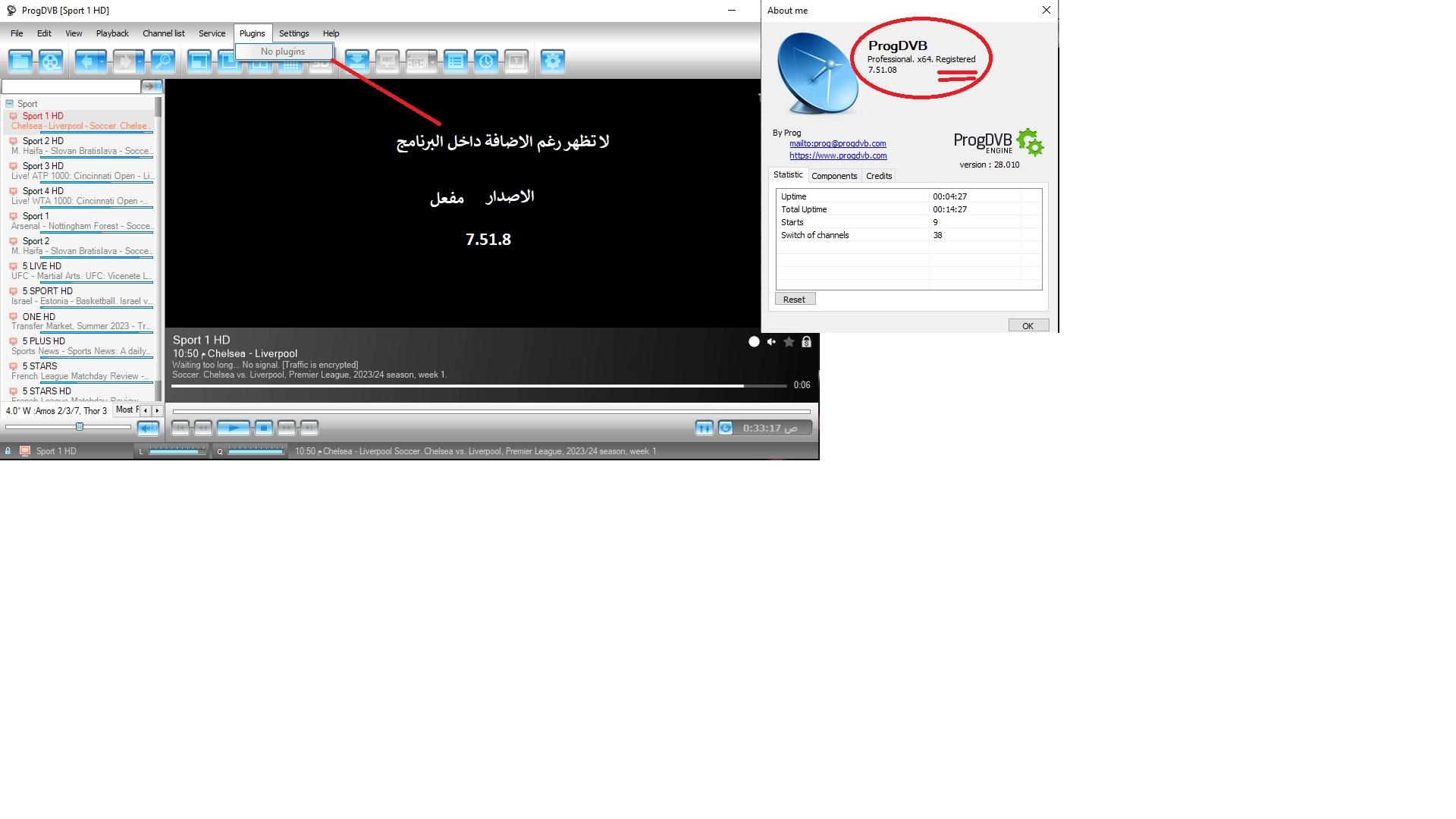Screen dimensions: 1456x819
Task: Click the record dot in info bar
Action: (x=754, y=342)
